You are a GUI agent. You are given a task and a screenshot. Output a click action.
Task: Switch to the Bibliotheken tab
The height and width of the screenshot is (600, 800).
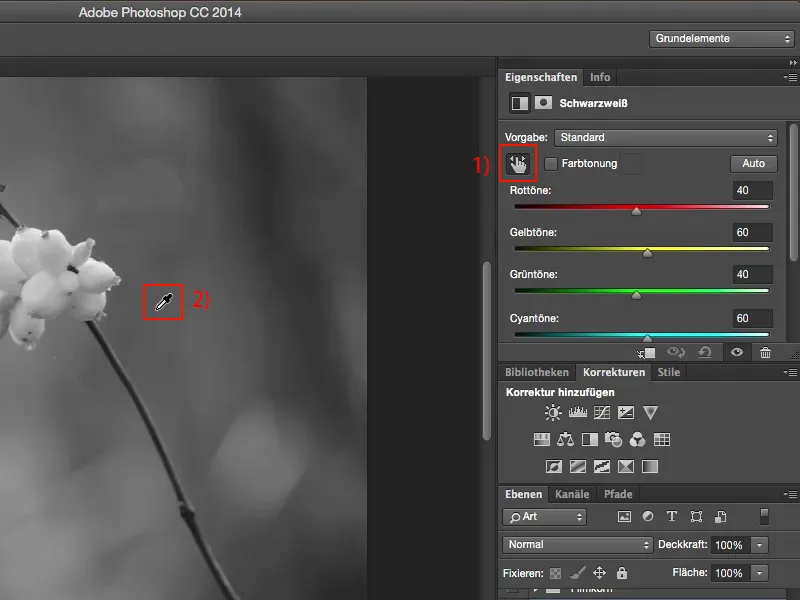click(537, 372)
